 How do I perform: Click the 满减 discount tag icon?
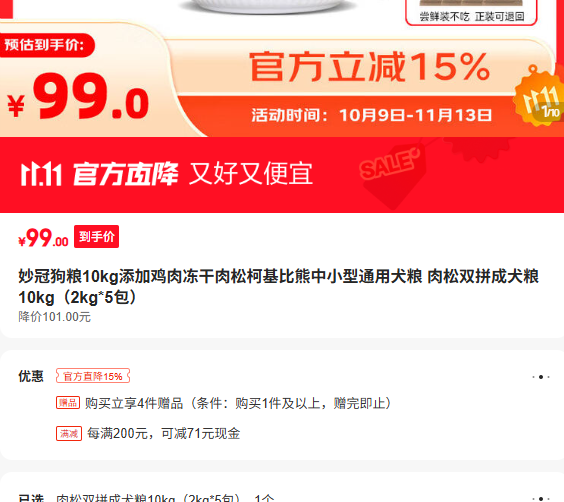(x=69, y=433)
